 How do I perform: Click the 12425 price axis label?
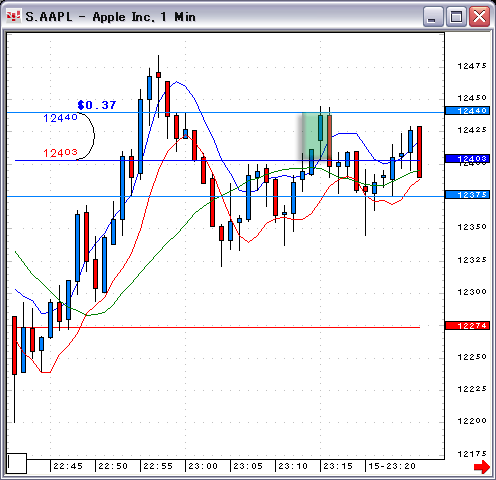(x=472, y=130)
